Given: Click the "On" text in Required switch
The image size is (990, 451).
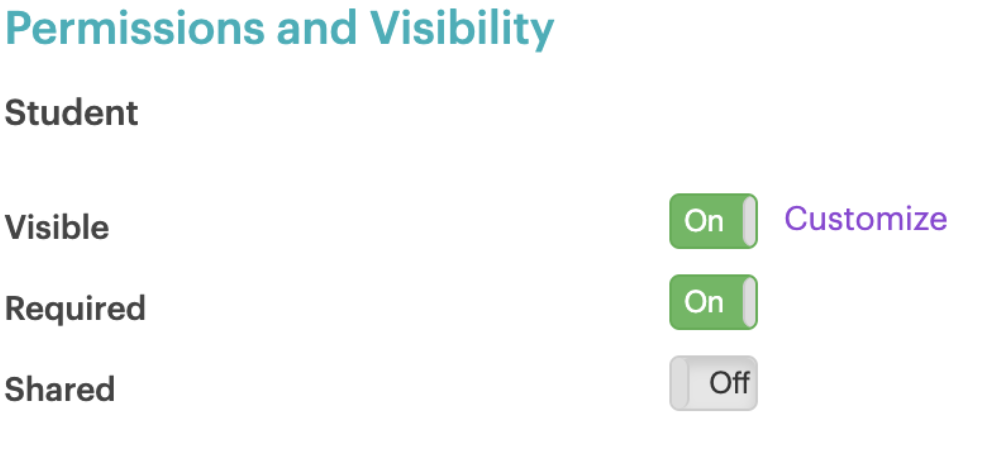Looking at the screenshot, I should pyautogui.click(x=703, y=302).
